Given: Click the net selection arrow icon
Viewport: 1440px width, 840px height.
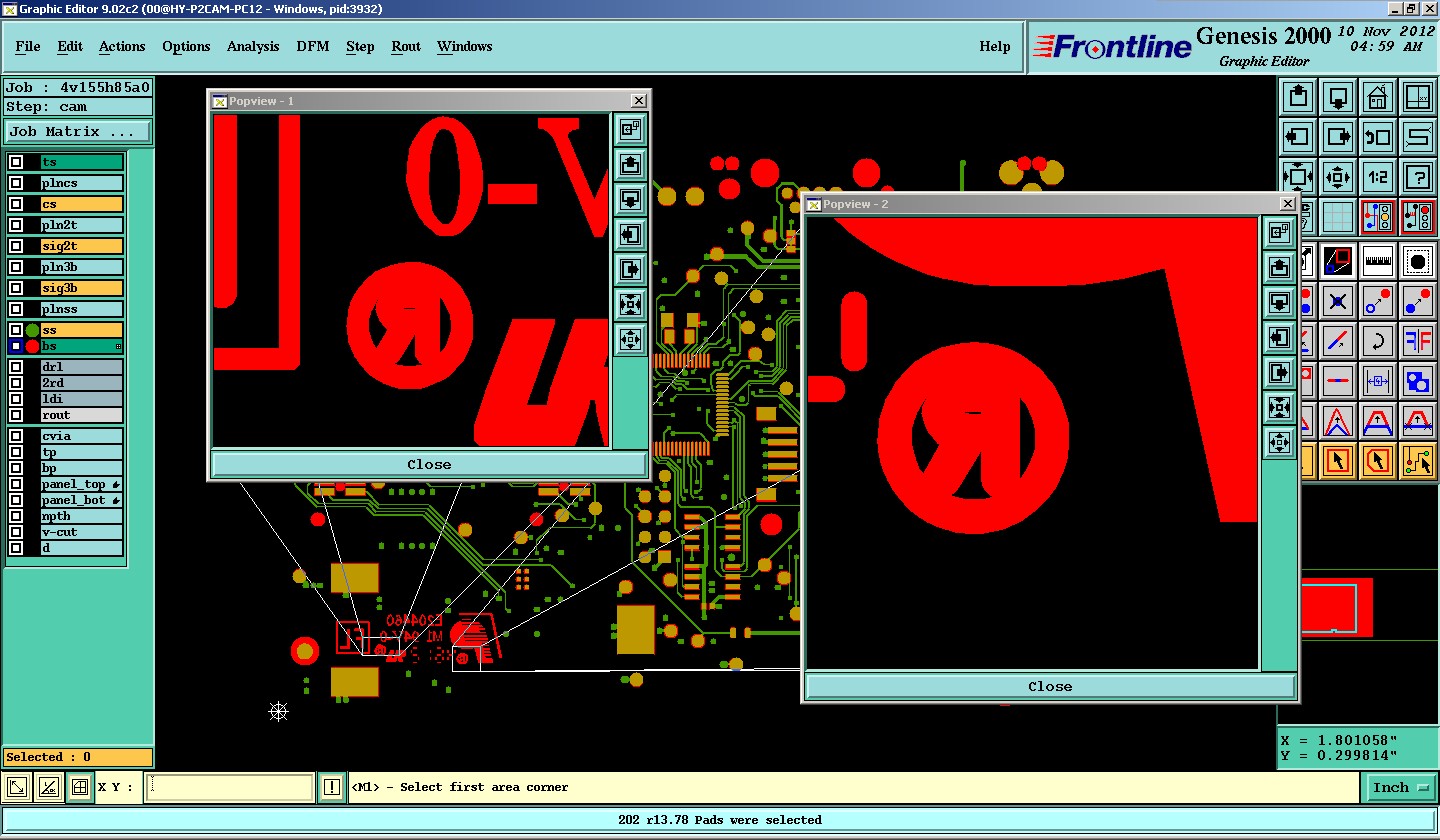Looking at the screenshot, I should click(1418, 461).
